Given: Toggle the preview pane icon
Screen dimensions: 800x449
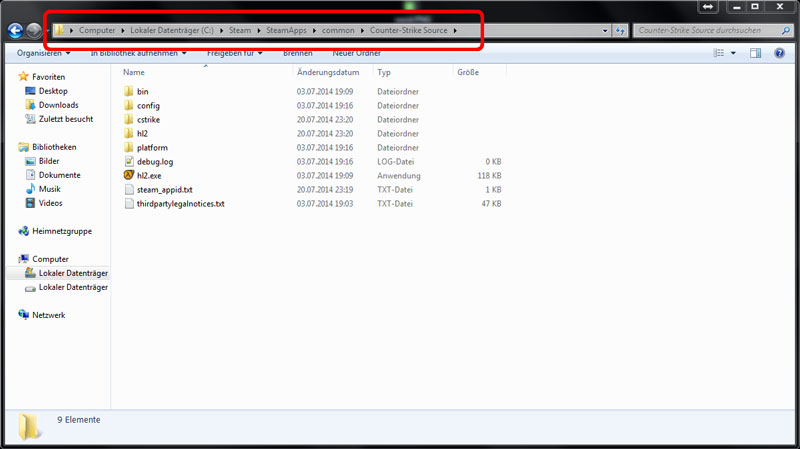Looking at the screenshot, I should [x=756, y=53].
